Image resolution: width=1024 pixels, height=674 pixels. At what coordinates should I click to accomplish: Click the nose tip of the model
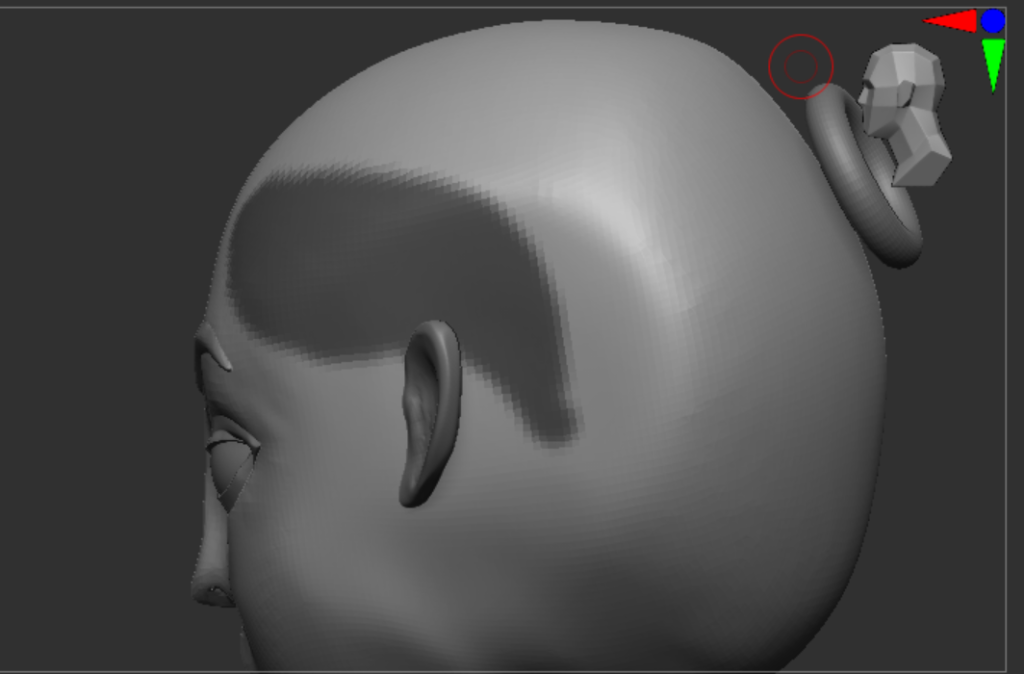[203, 590]
